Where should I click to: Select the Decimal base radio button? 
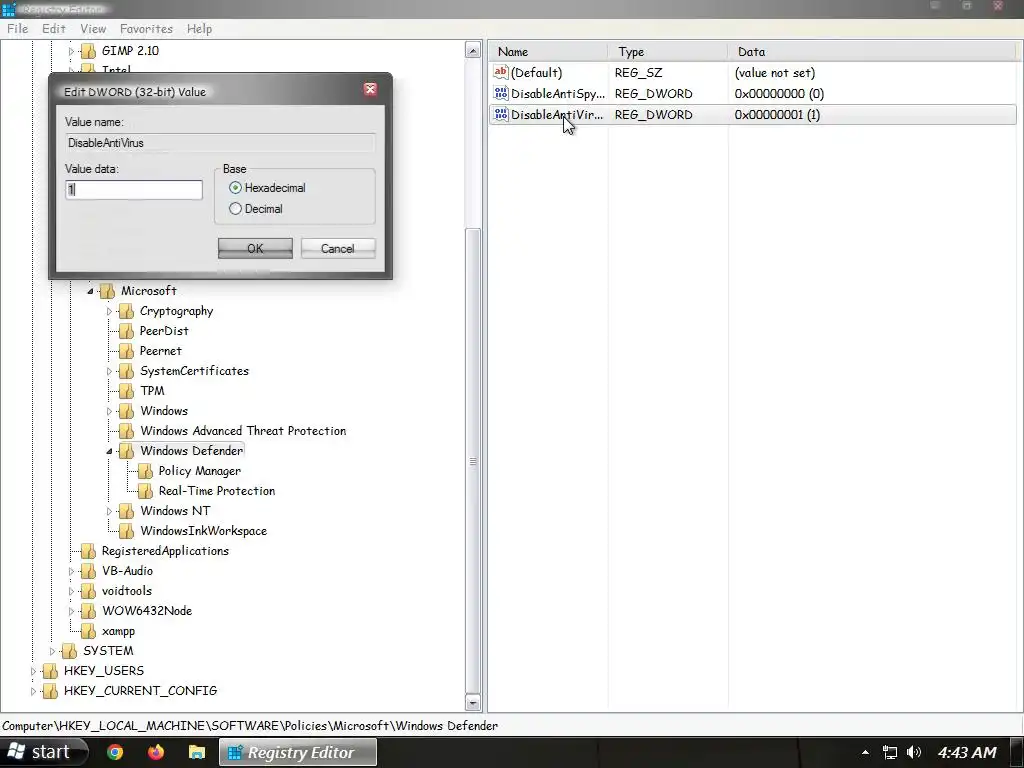[x=235, y=209]
